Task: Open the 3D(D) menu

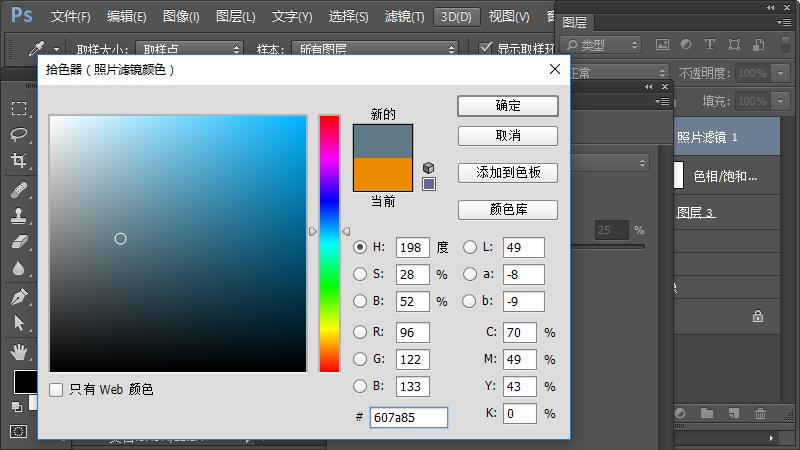Action: tap(456, 17)
